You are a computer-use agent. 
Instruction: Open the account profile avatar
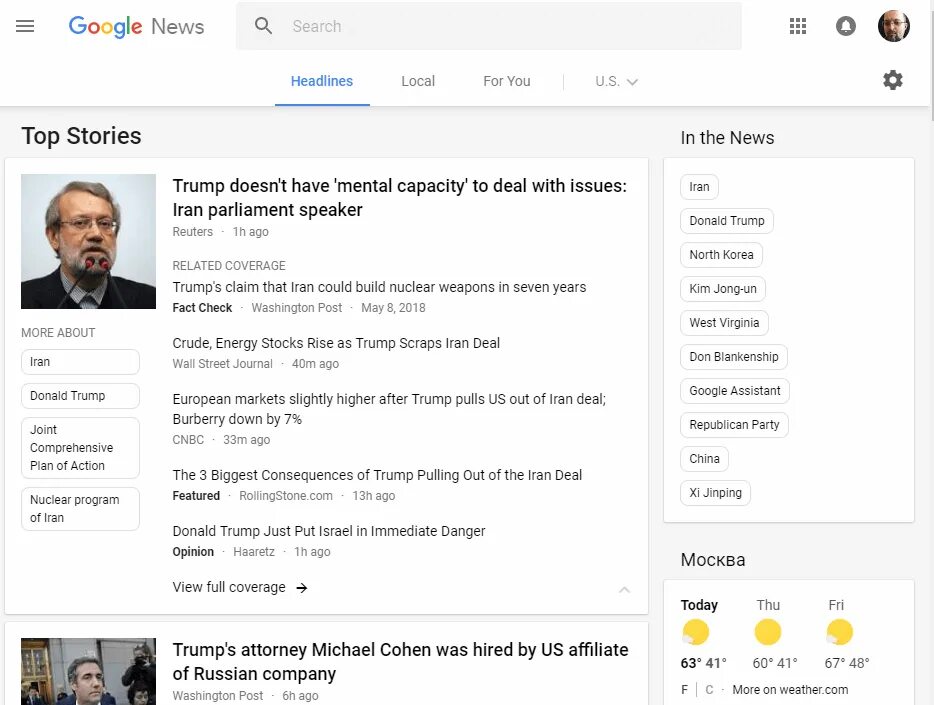coord(893,26)
